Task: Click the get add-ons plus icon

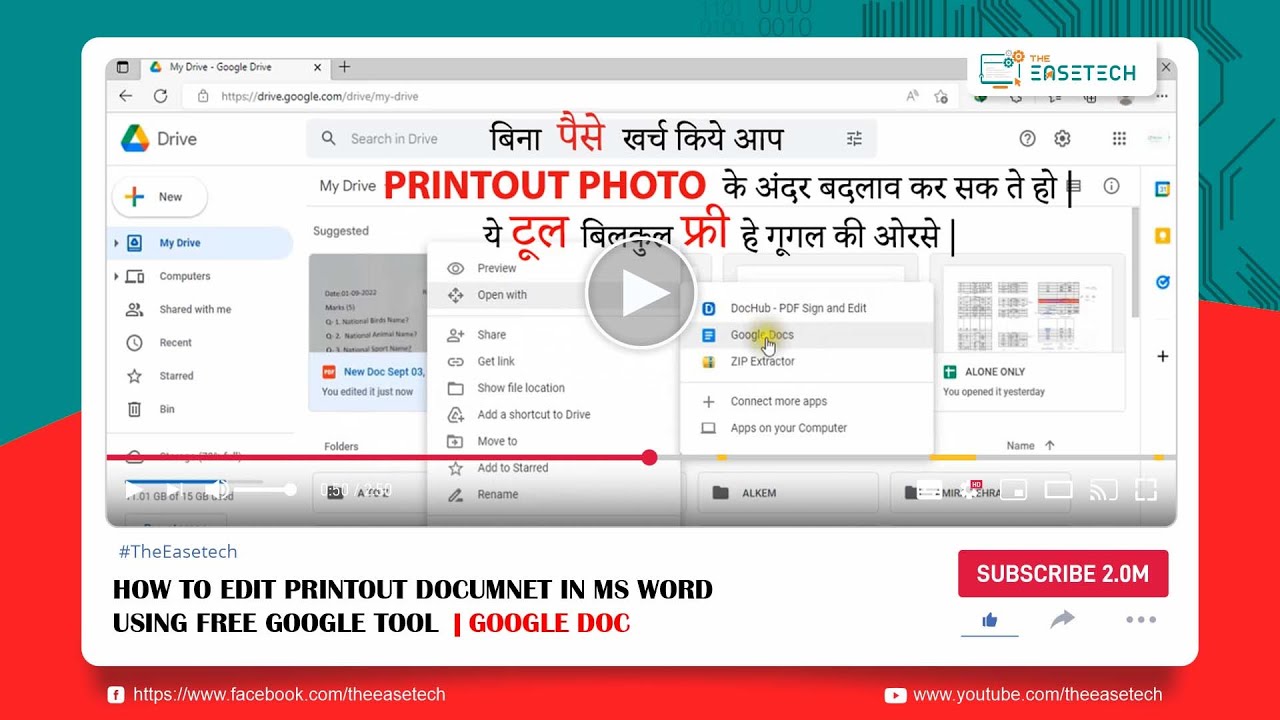Action: 1162,356
